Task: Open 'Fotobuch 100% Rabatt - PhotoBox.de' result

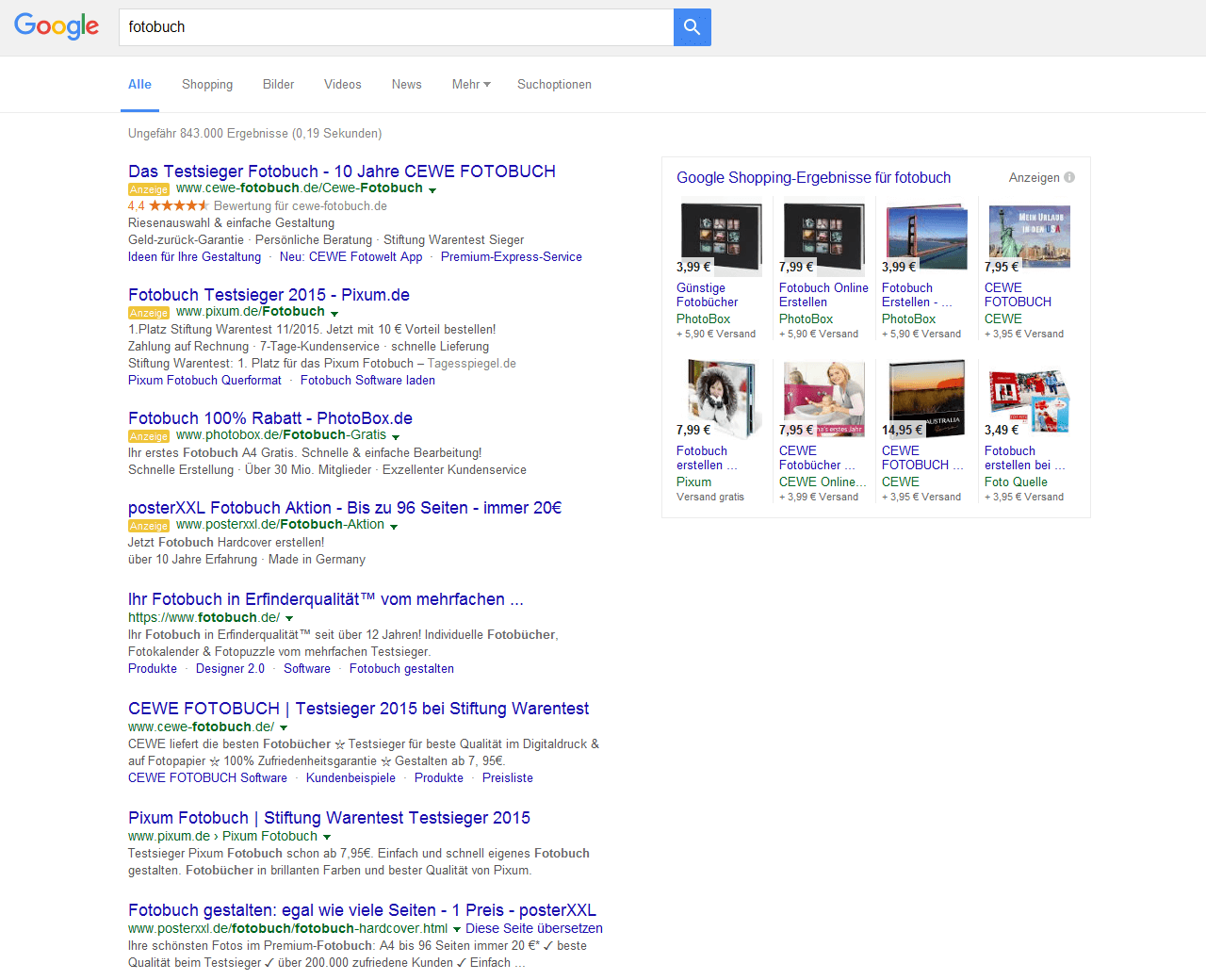Action: 270,418
